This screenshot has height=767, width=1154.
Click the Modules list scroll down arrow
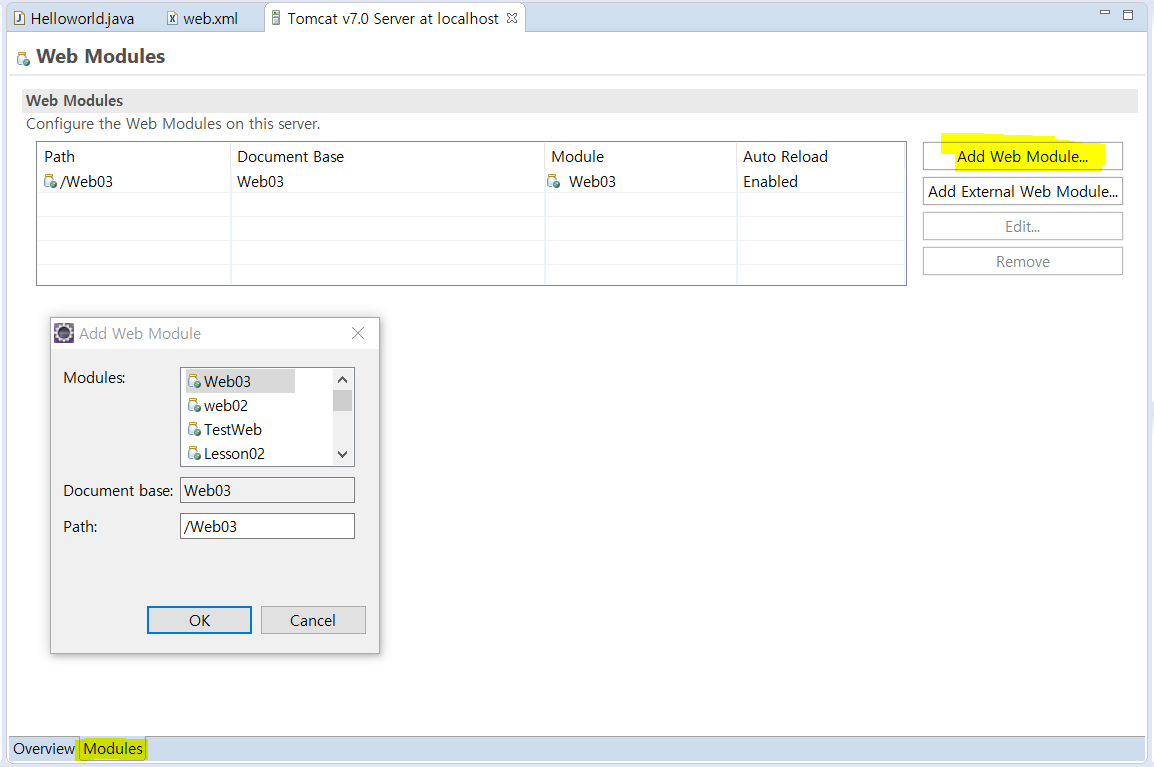tap(342, 454)
